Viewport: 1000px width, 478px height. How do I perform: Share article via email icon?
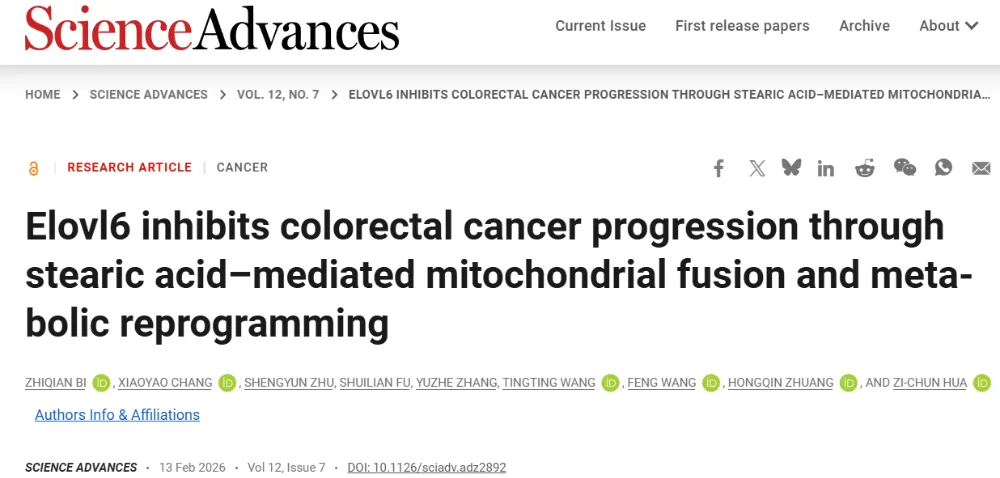pos(981,168)
